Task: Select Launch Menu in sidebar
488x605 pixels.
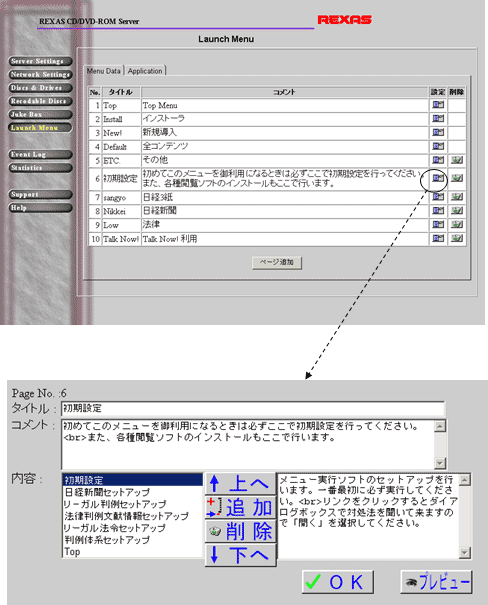Action: (40, 128)
